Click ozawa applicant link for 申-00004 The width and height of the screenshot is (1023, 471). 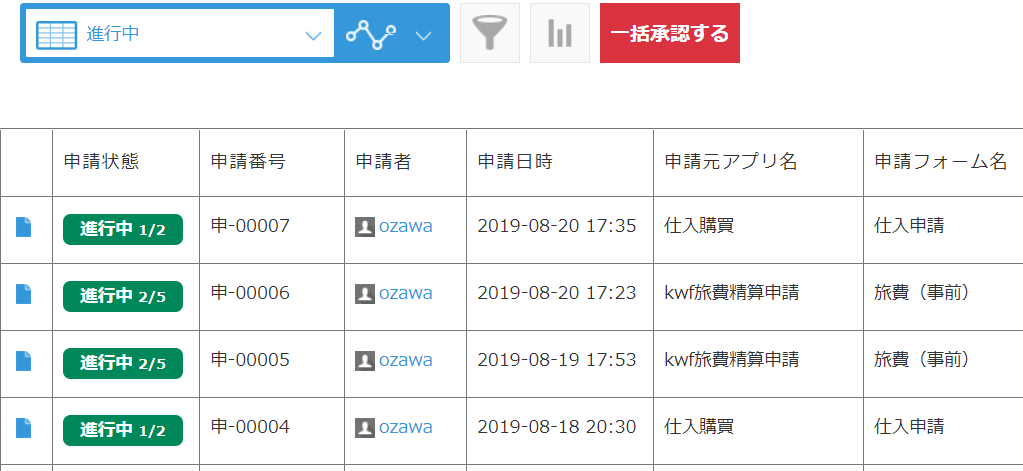[405, 427]
